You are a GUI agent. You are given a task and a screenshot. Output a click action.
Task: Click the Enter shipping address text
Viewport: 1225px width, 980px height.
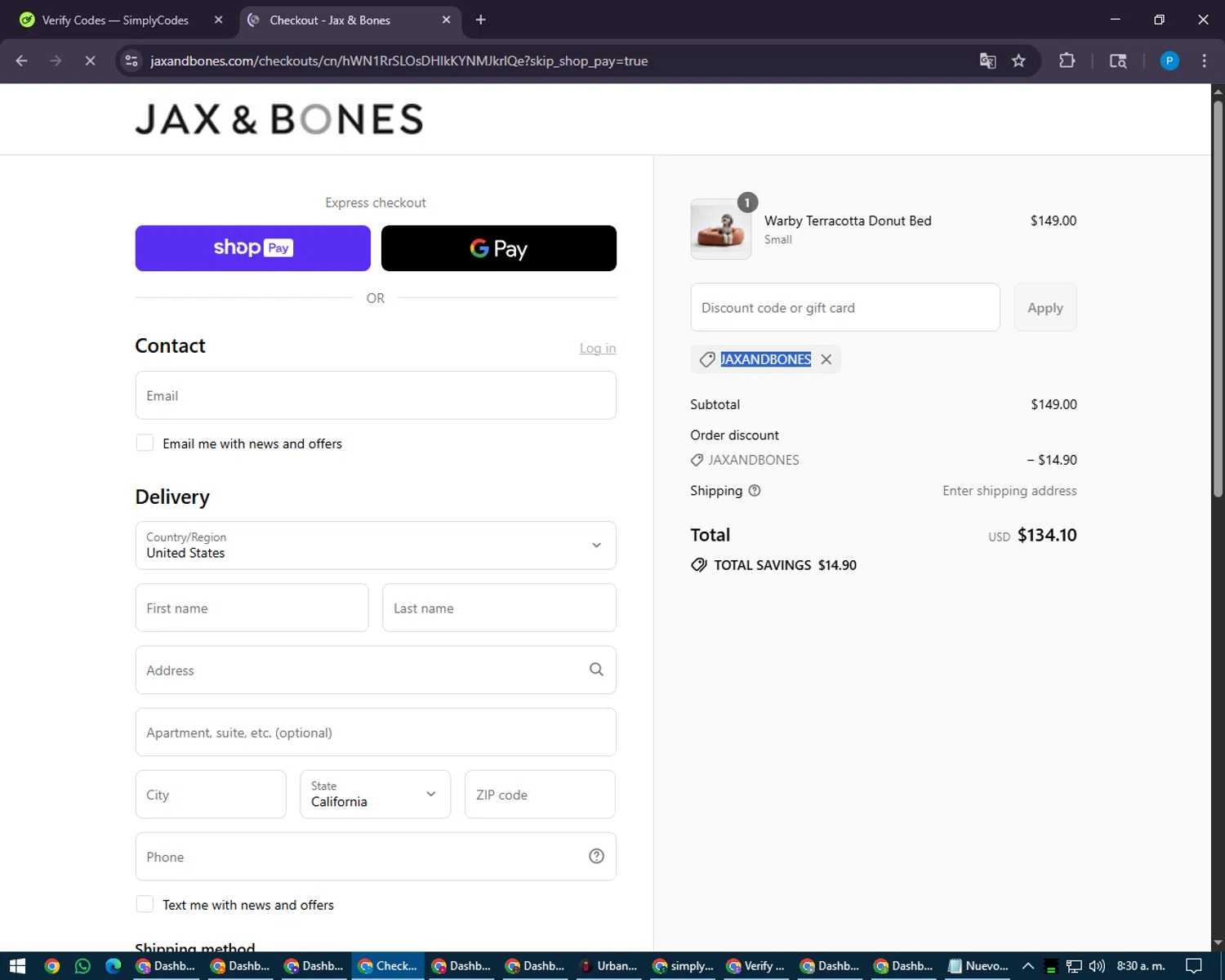pos(1009,491)
